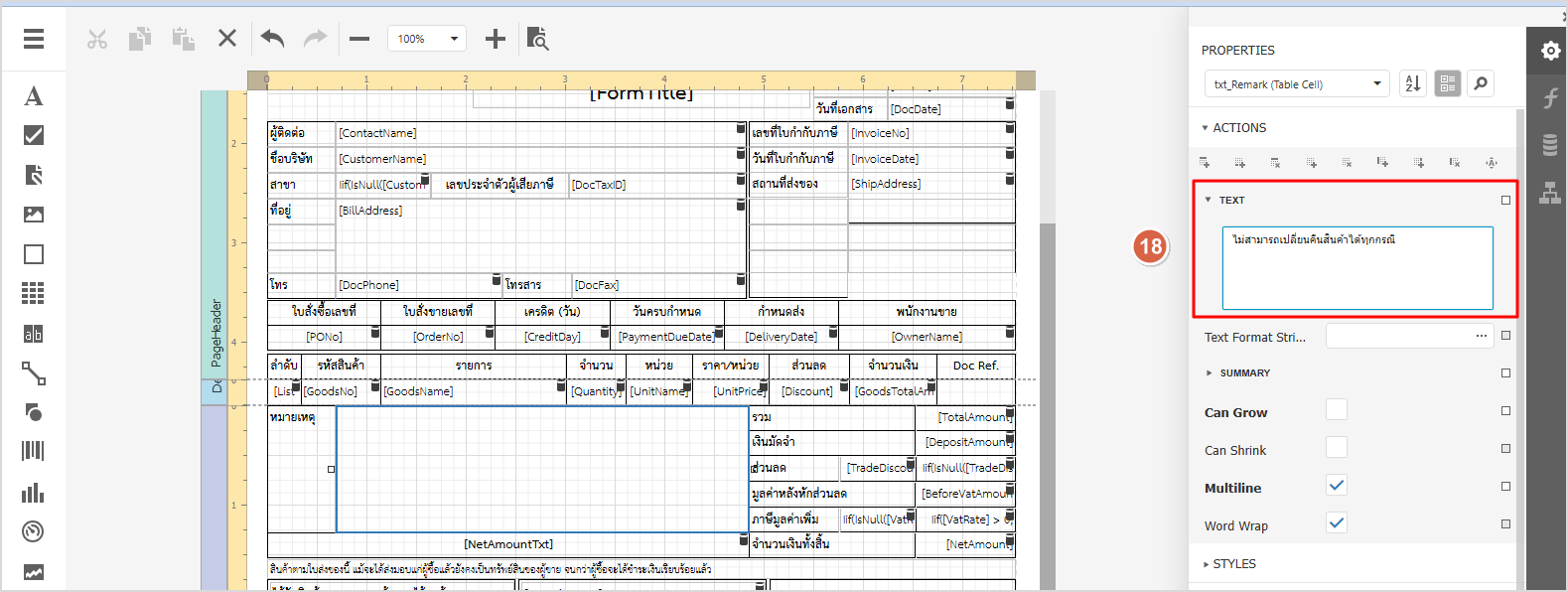Click the Text property input box
The width and height of the screenshot is (1568, 592).
pyautogui.click(x=1356, y=268)
